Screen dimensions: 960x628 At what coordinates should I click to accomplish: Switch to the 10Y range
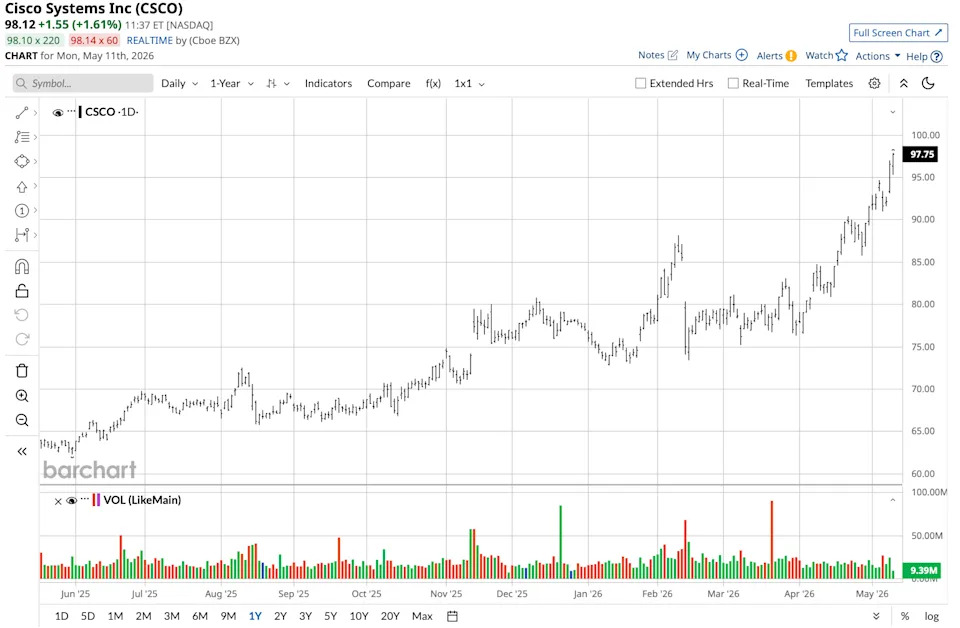click(x=359, y=616)
